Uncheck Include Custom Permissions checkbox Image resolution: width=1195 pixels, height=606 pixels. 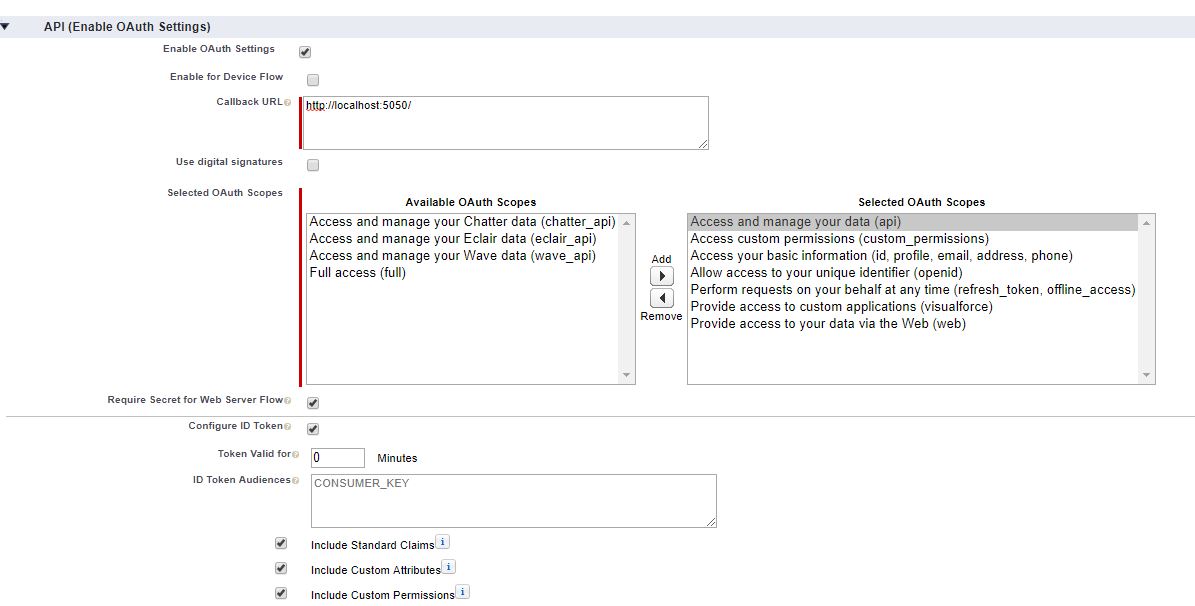click(x=281, y=593)
